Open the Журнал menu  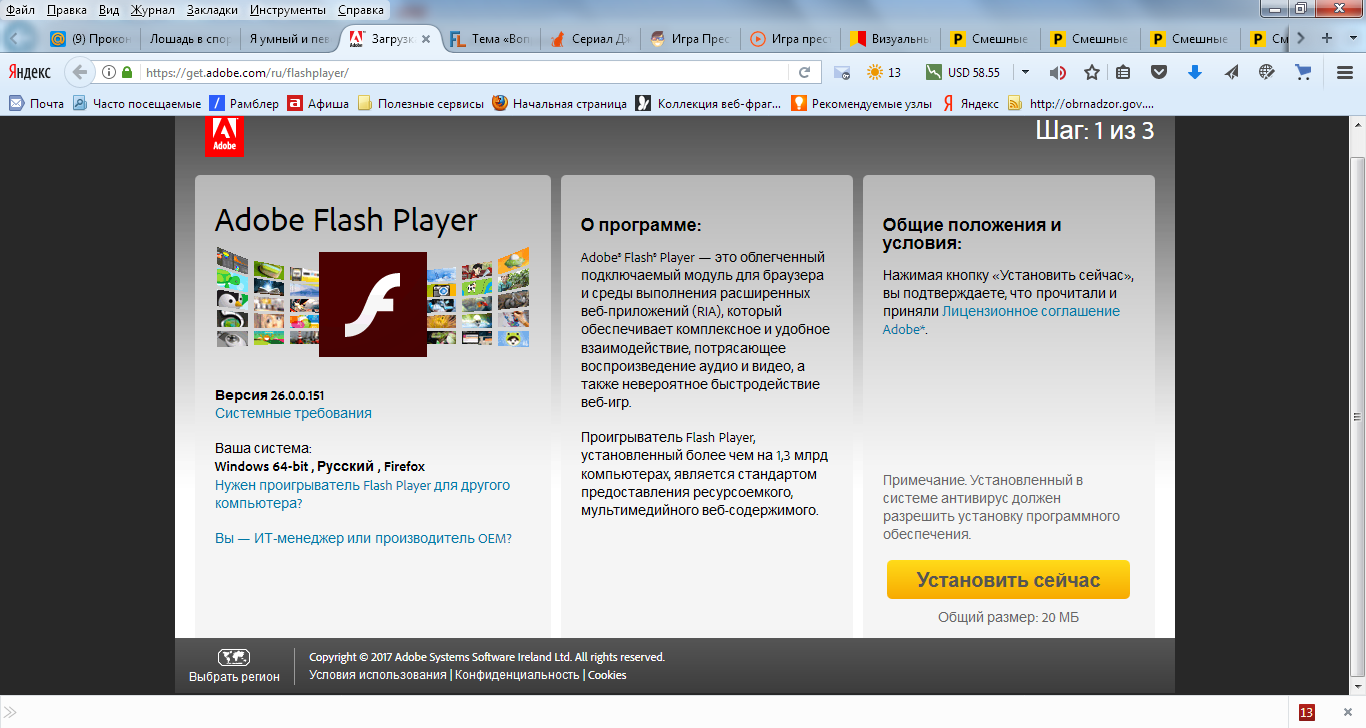tap(152, 10)
